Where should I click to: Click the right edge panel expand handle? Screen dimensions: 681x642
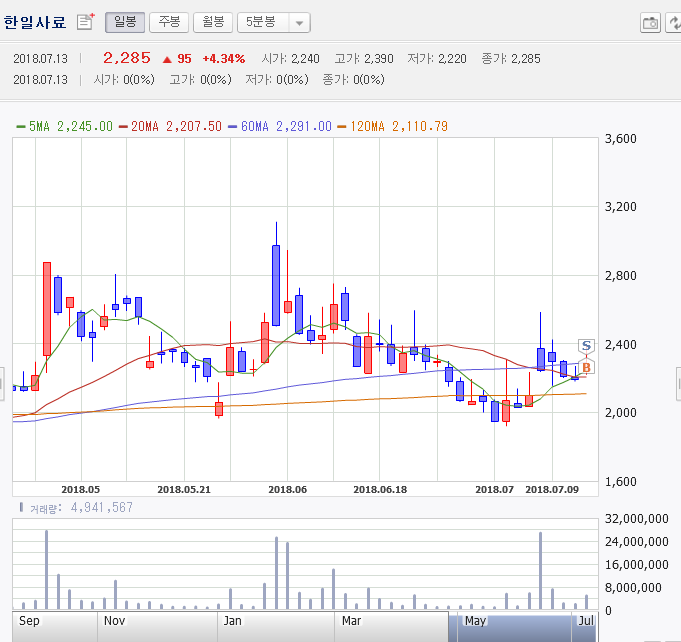(678, 384)
